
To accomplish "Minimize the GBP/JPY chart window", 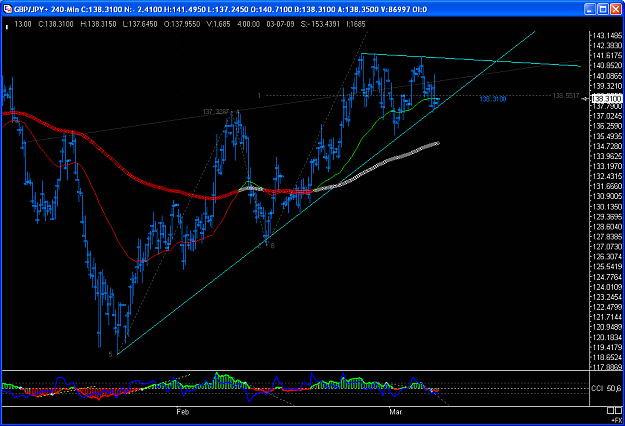I will (590, 9).
